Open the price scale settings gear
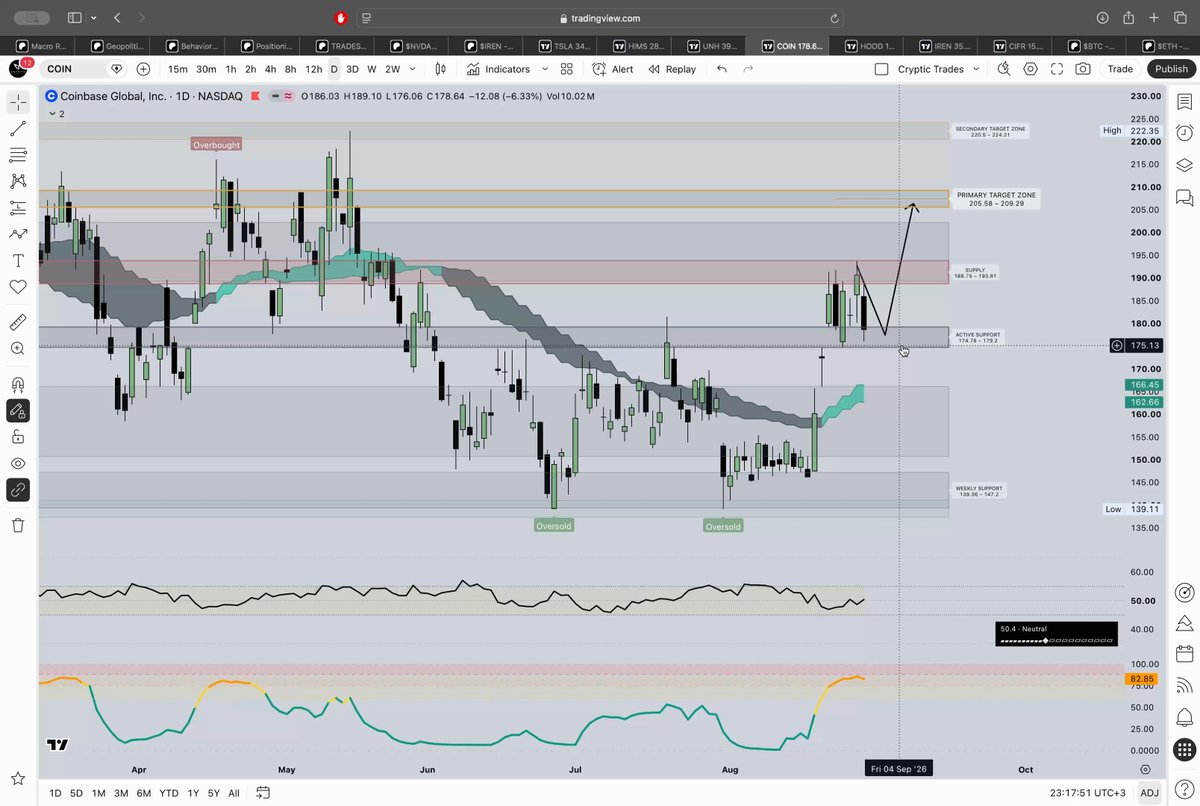This screenshot has width=1200, height=806. [x=1145, y=770]
